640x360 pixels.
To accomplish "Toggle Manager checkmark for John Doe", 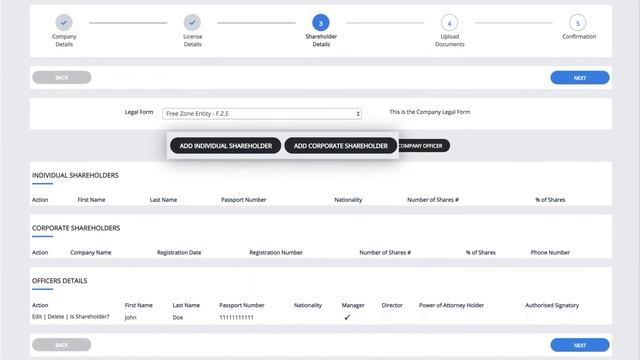I will pyautogui.click(x=347, y=317).
